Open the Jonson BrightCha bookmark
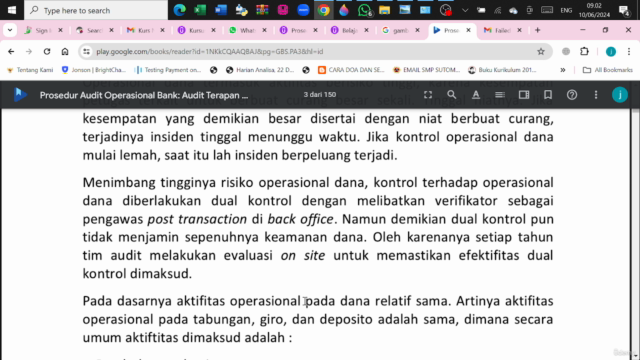This screenshot has height=360, width=640. 93,70
